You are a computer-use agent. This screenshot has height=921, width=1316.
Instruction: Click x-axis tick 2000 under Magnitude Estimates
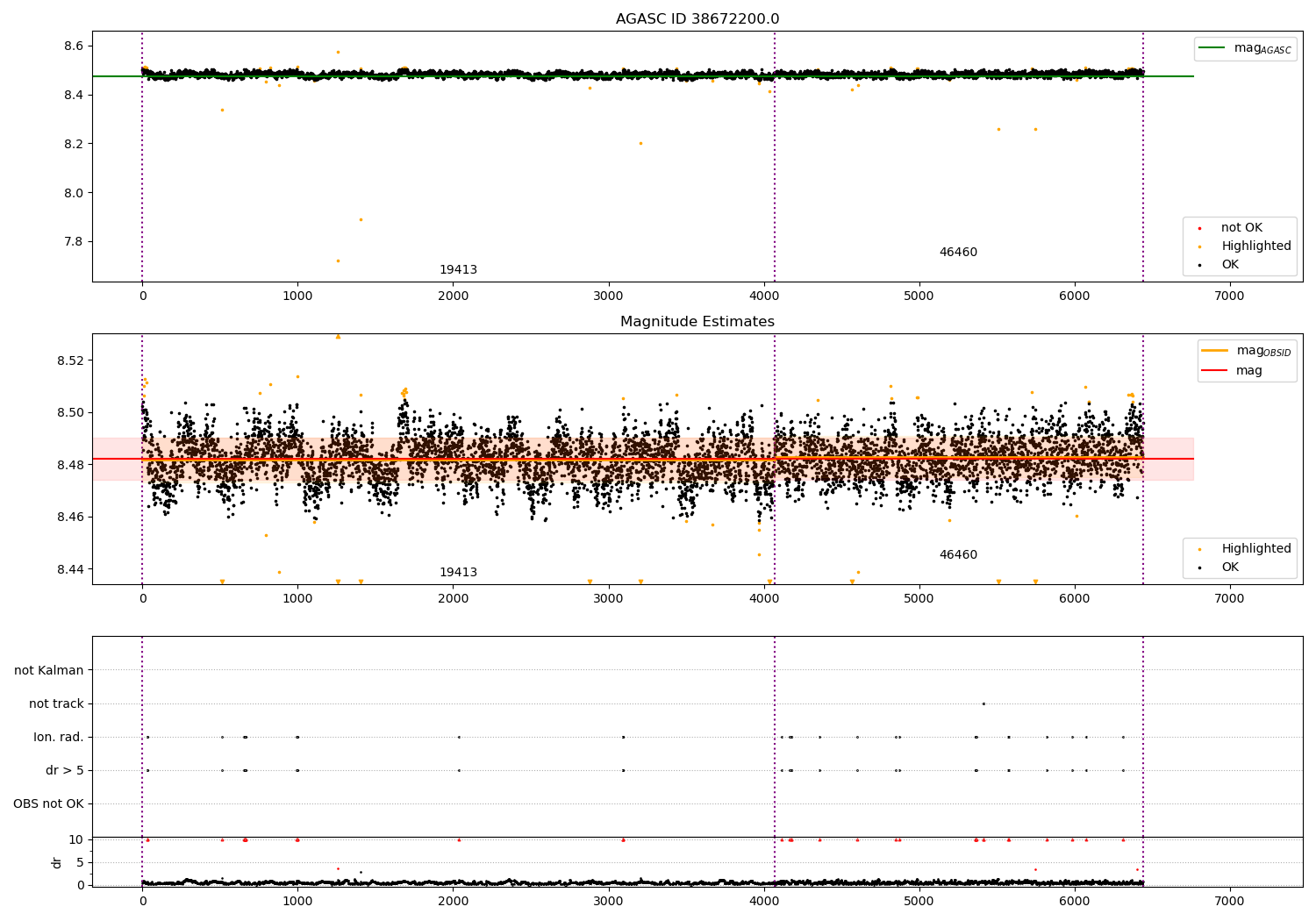pos(454,599)
